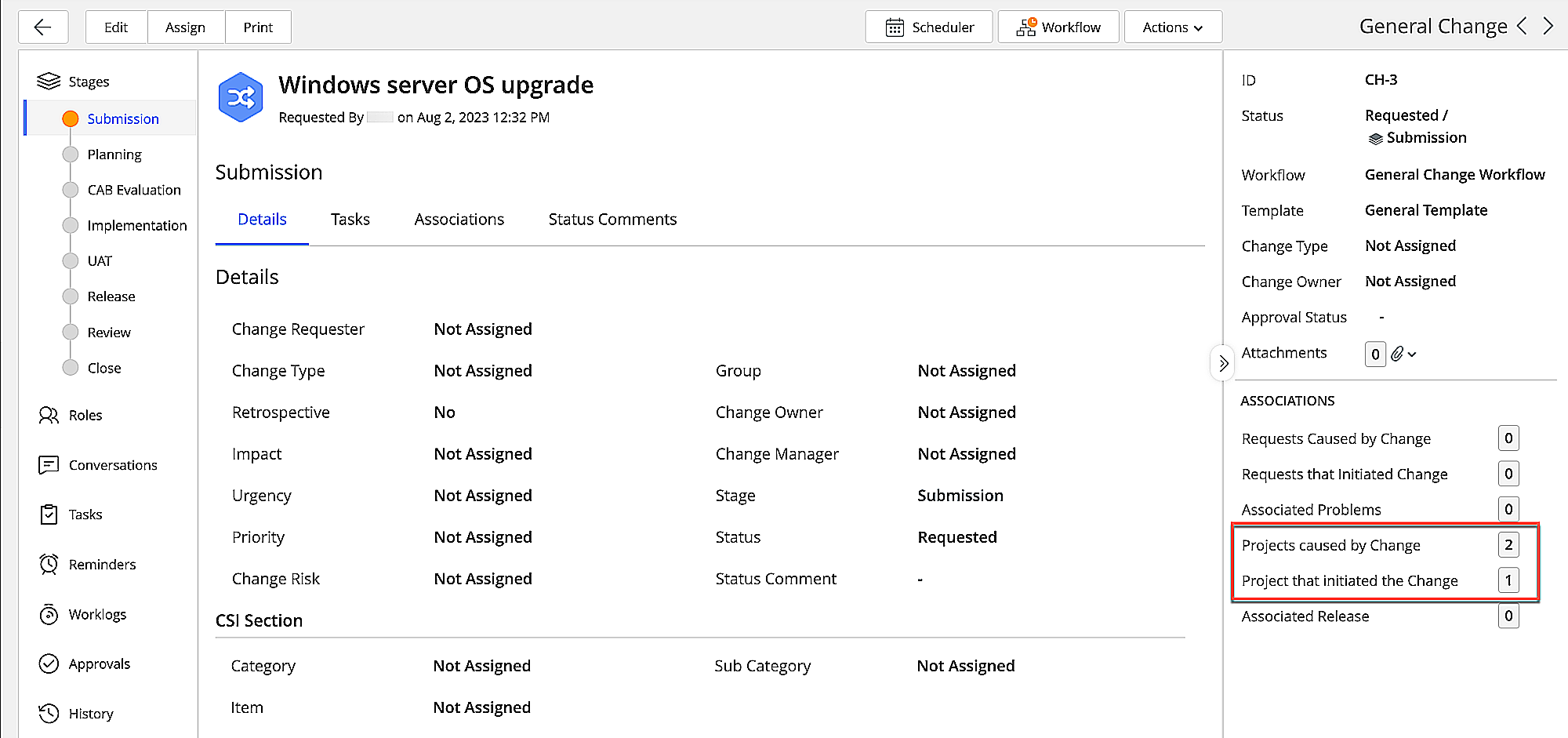
Task: Go to the next change using the right arrow
Action: pos(1548,27)
